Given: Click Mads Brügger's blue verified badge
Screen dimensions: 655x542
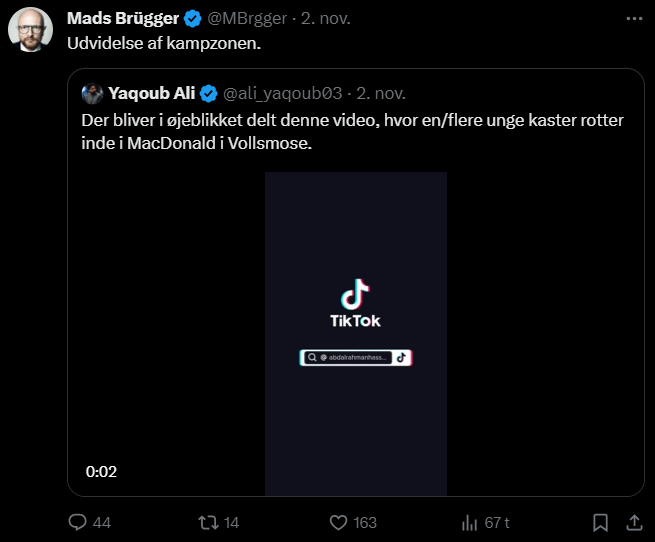Looking at the screenshot, I should tap(192, 20).
